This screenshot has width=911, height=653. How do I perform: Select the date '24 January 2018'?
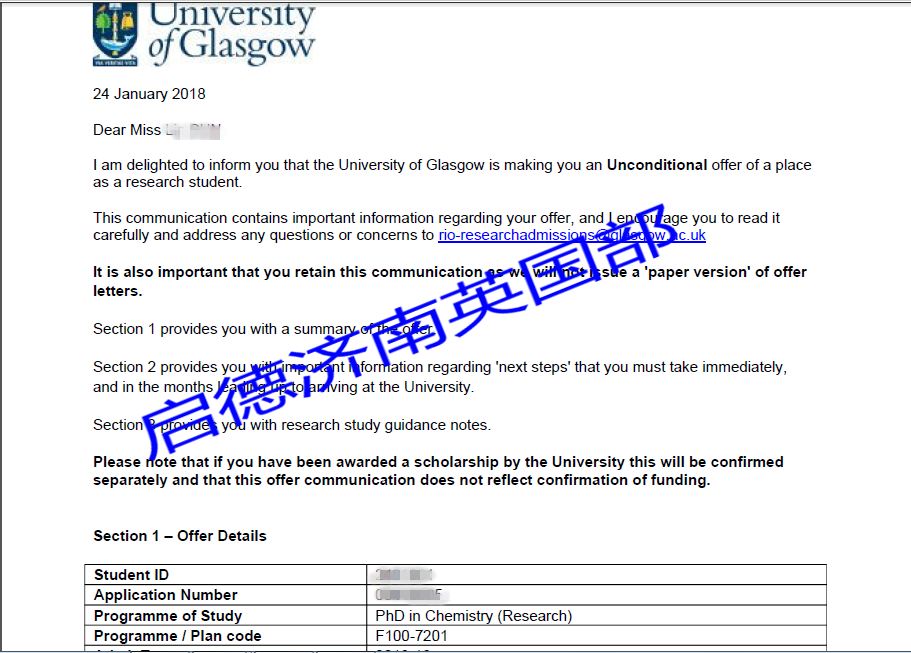[x=149, y=94]
